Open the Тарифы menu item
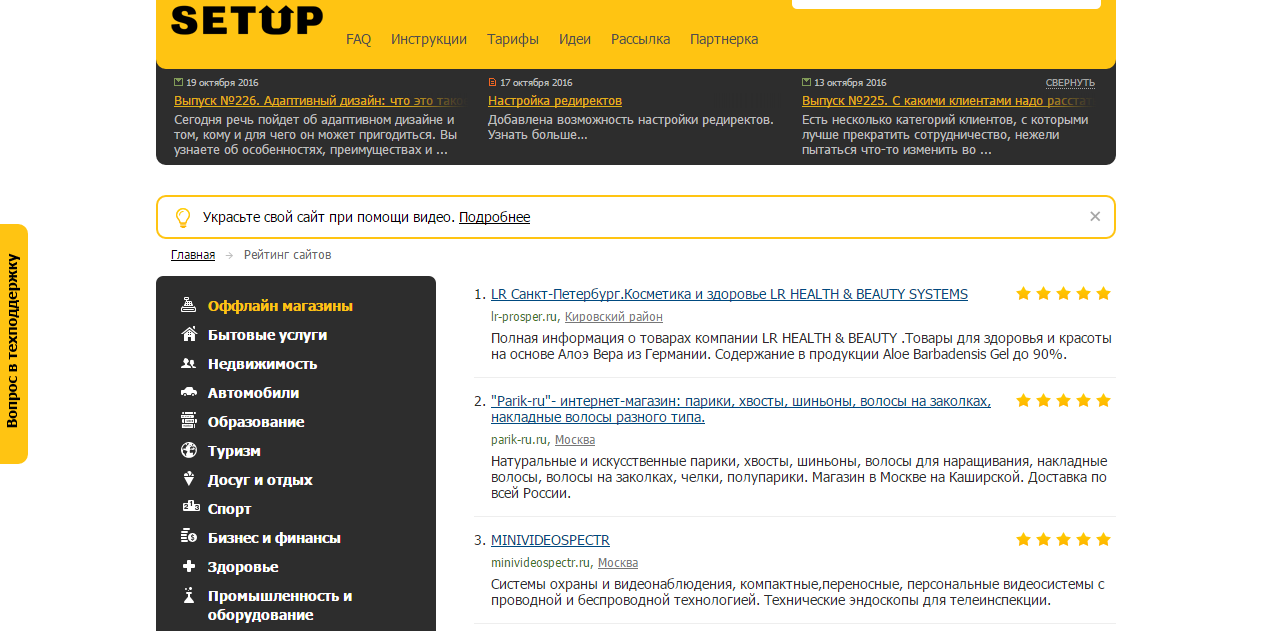Viewport: 1262px width, 631px height. point(513,39)
